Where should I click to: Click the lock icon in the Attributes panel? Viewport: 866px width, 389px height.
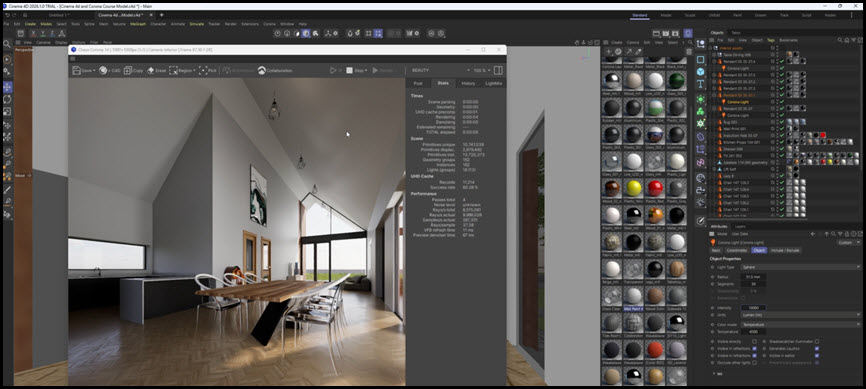(x=847, y=234)
